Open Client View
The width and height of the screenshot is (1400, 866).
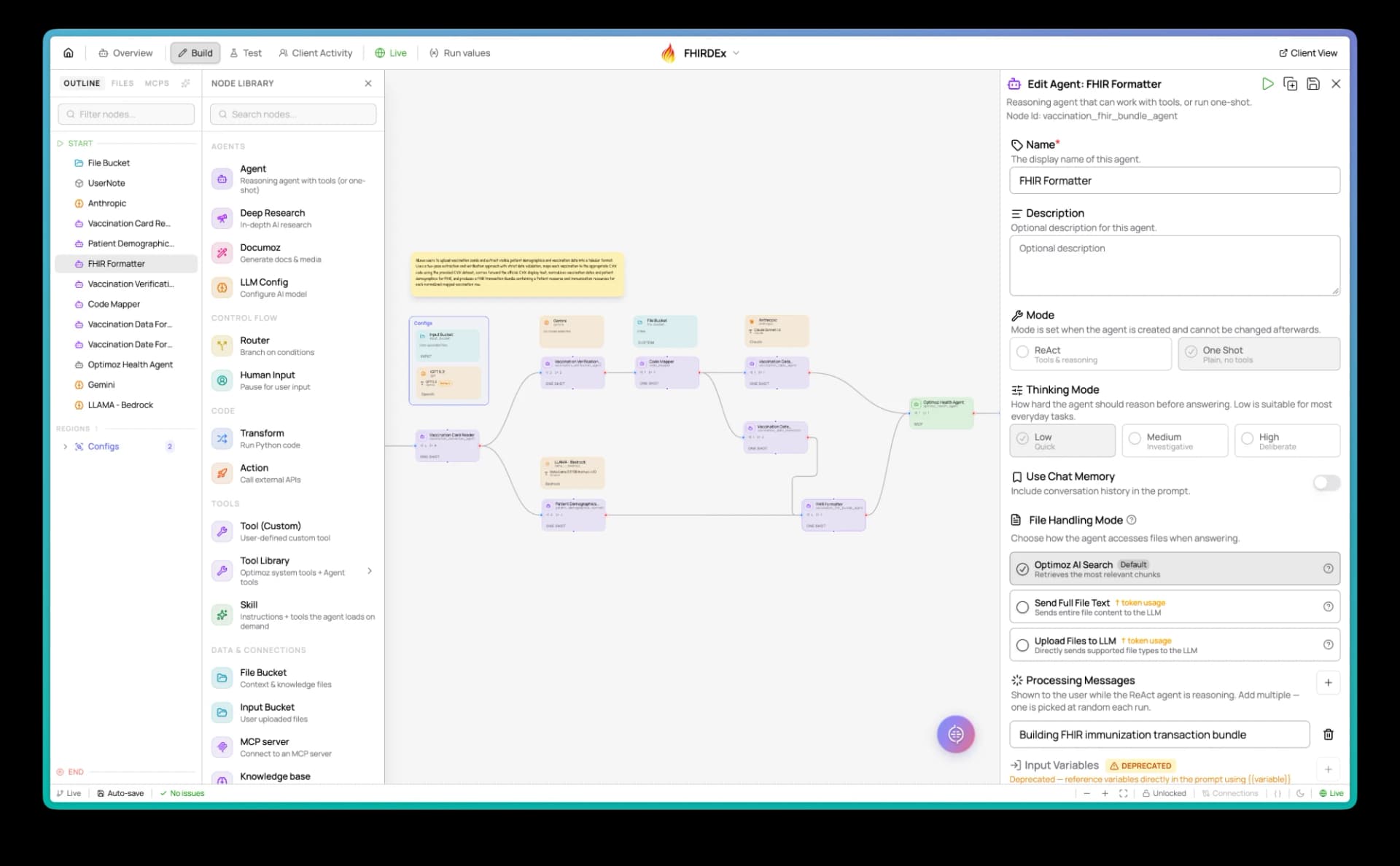[1308, 52]
